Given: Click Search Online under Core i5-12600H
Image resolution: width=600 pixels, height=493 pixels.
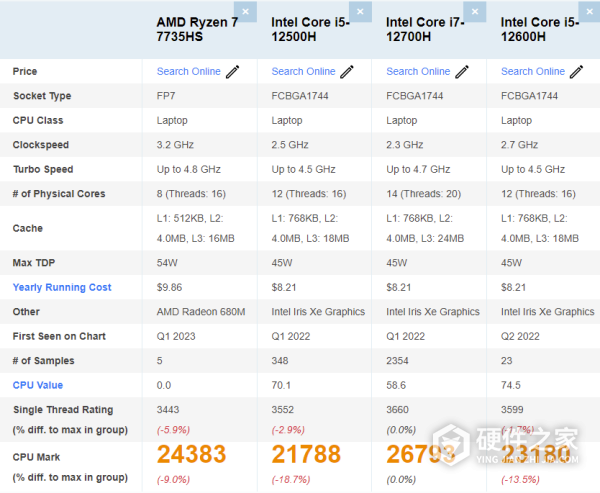Looking at the screenshot, I should point(532,72).
